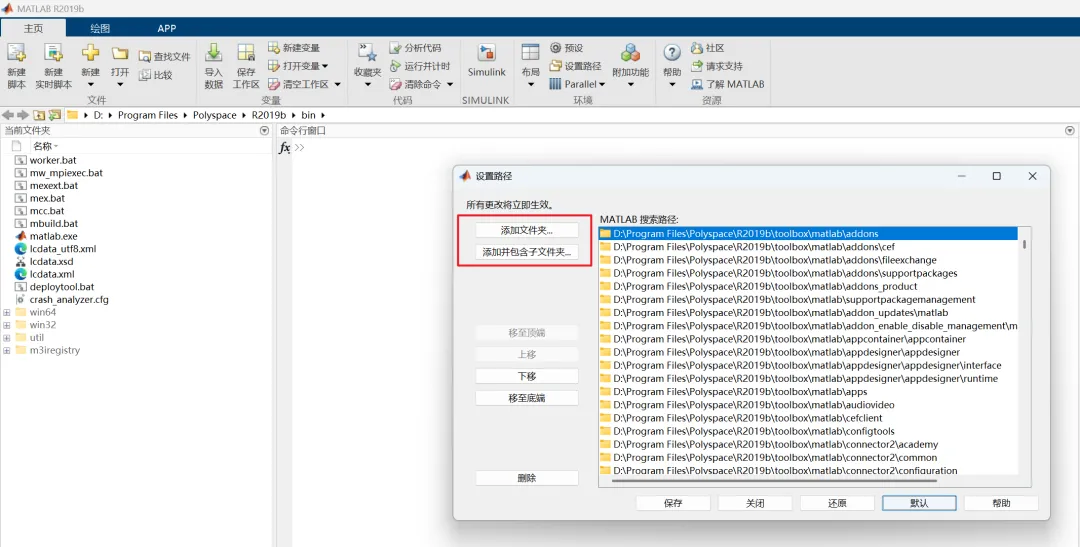Navigate forward with the right arrow
The image size is (1080, 547).
[23, 115]
